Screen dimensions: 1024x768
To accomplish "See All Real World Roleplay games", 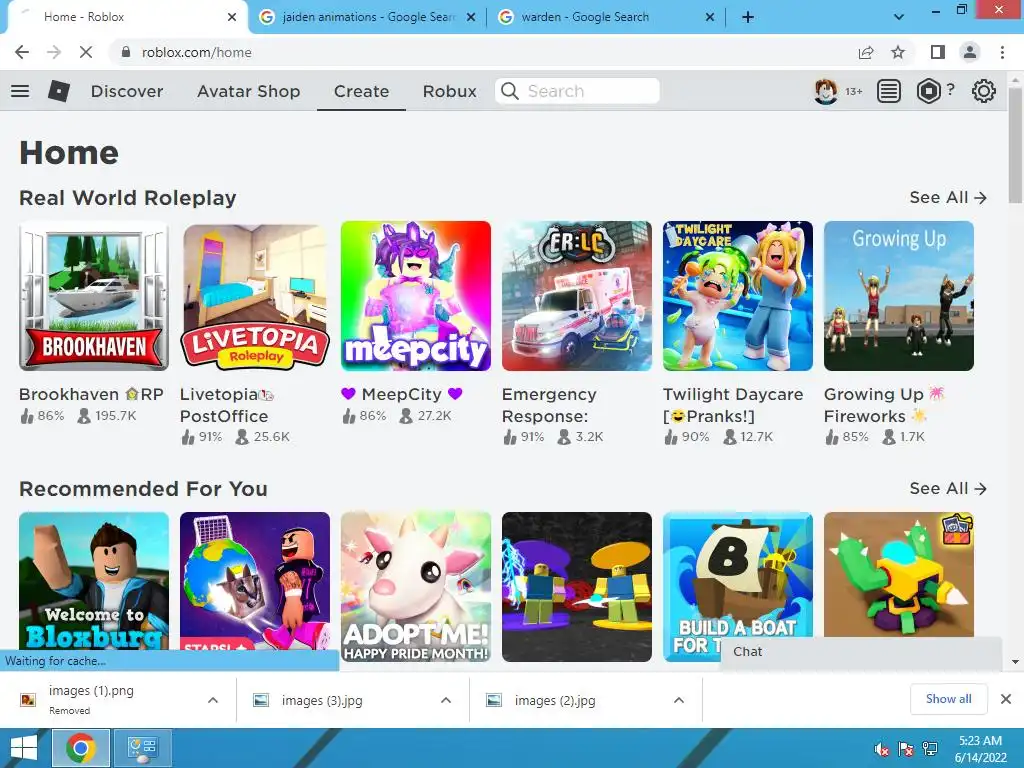I will pyautogui.click(x=948, y=197).
